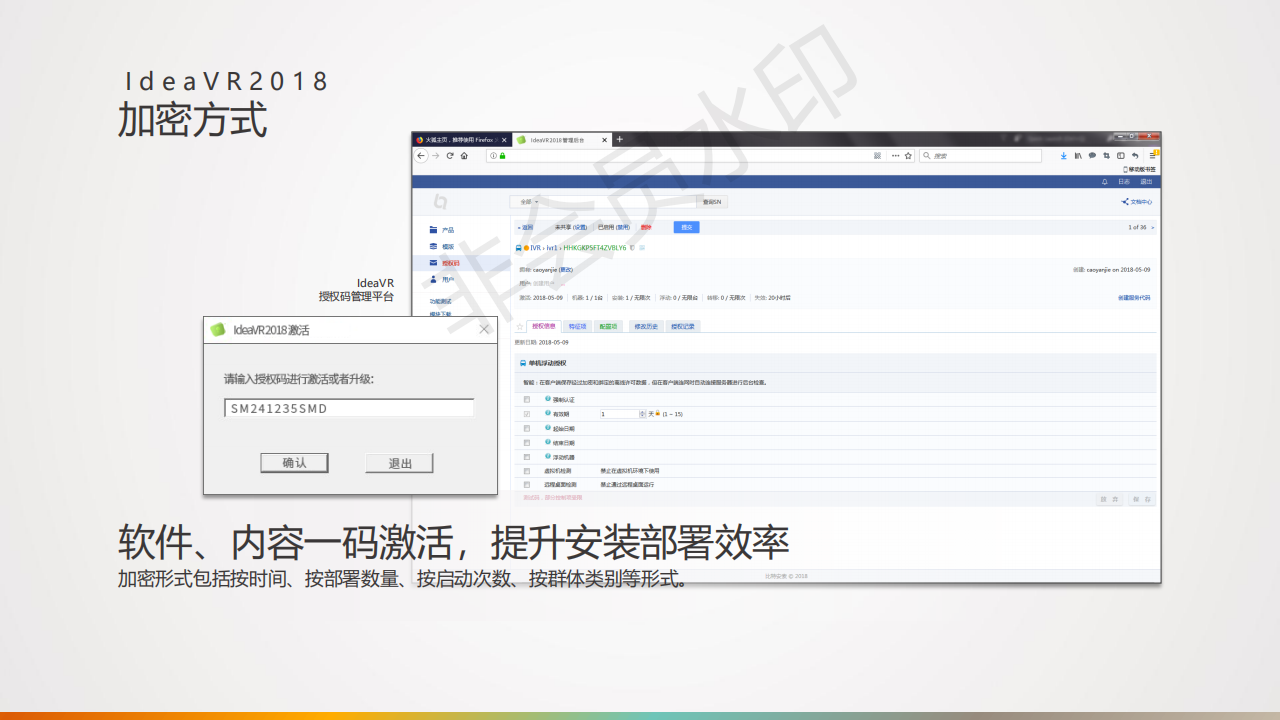Click the 日志 link in blue header
This screenshot has height=720, width=1280.
click(x=1124, y=182)
